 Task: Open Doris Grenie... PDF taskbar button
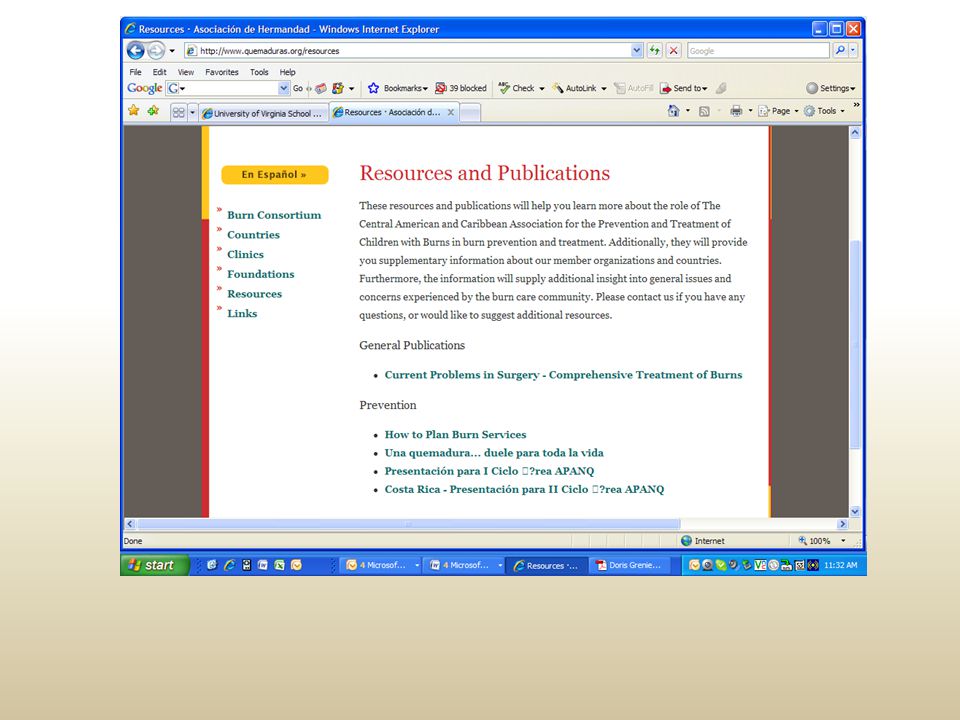(629, 565)
